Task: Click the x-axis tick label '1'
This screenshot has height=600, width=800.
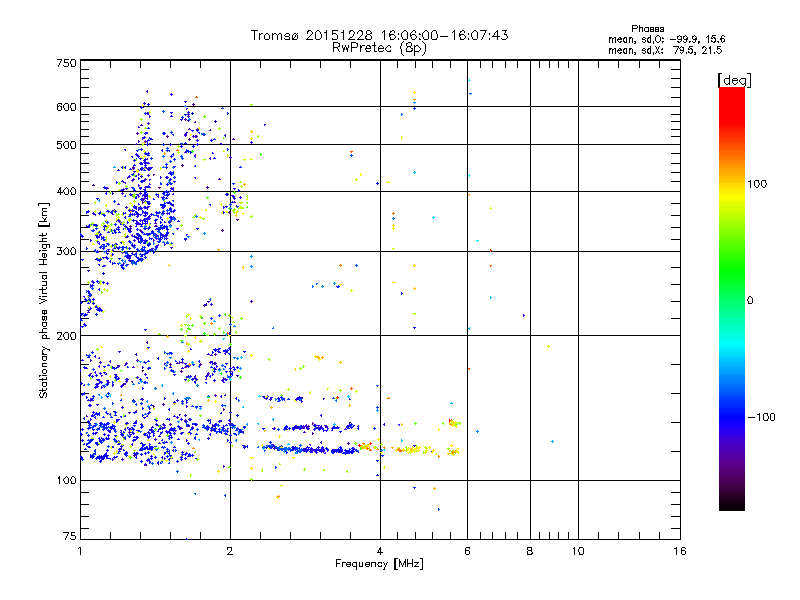Action: [x=80, y=551]
